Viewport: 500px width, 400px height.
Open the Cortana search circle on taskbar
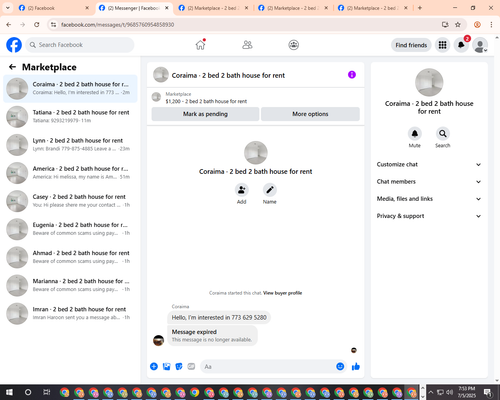click(x=28, y=392)
